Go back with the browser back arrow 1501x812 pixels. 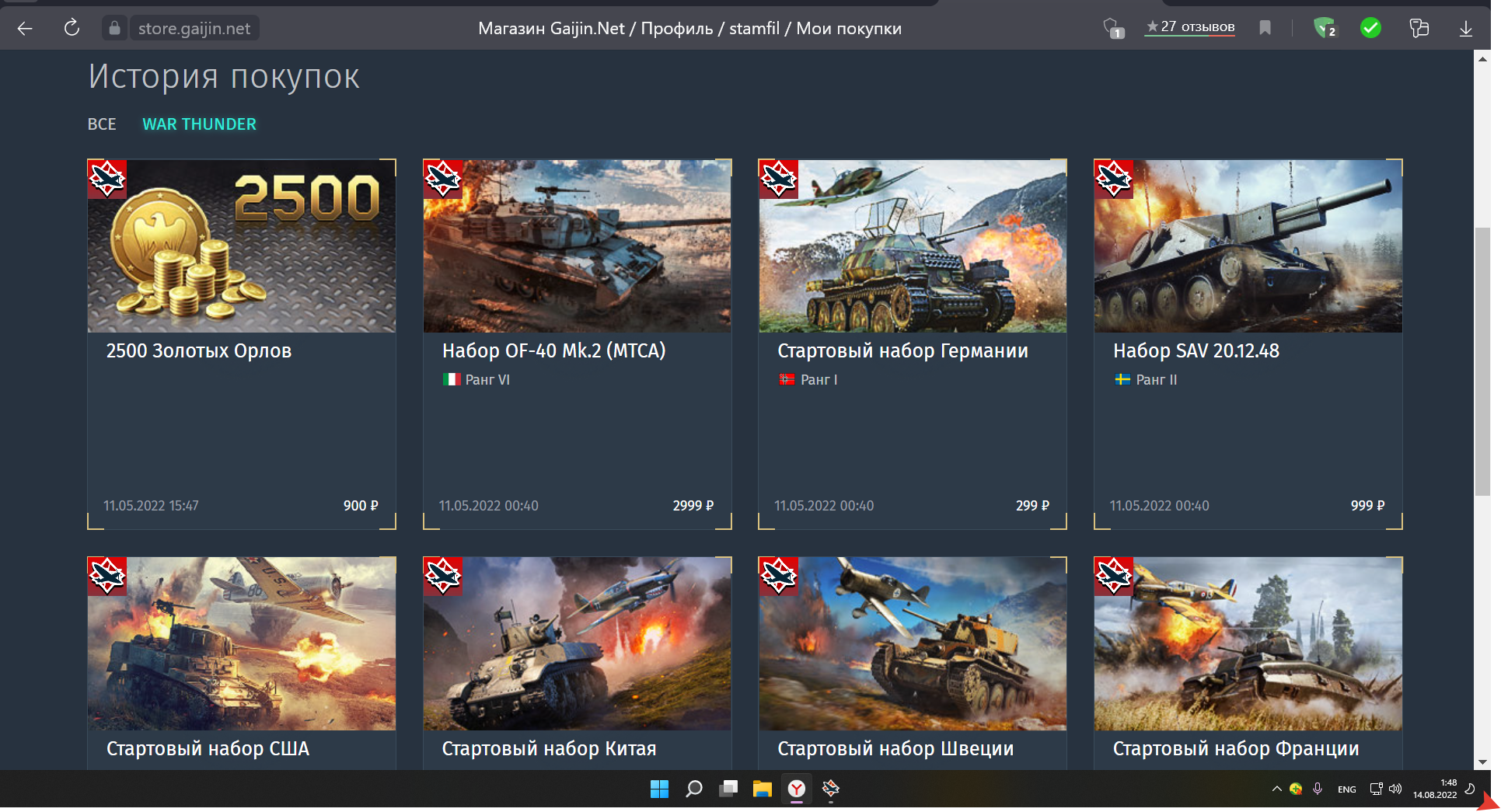pos(25,29)
